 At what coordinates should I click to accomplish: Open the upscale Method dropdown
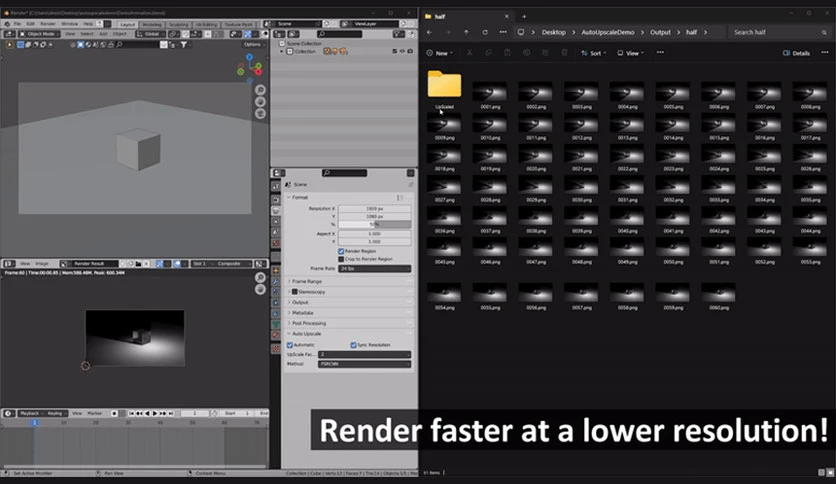[x=365, y=364]
